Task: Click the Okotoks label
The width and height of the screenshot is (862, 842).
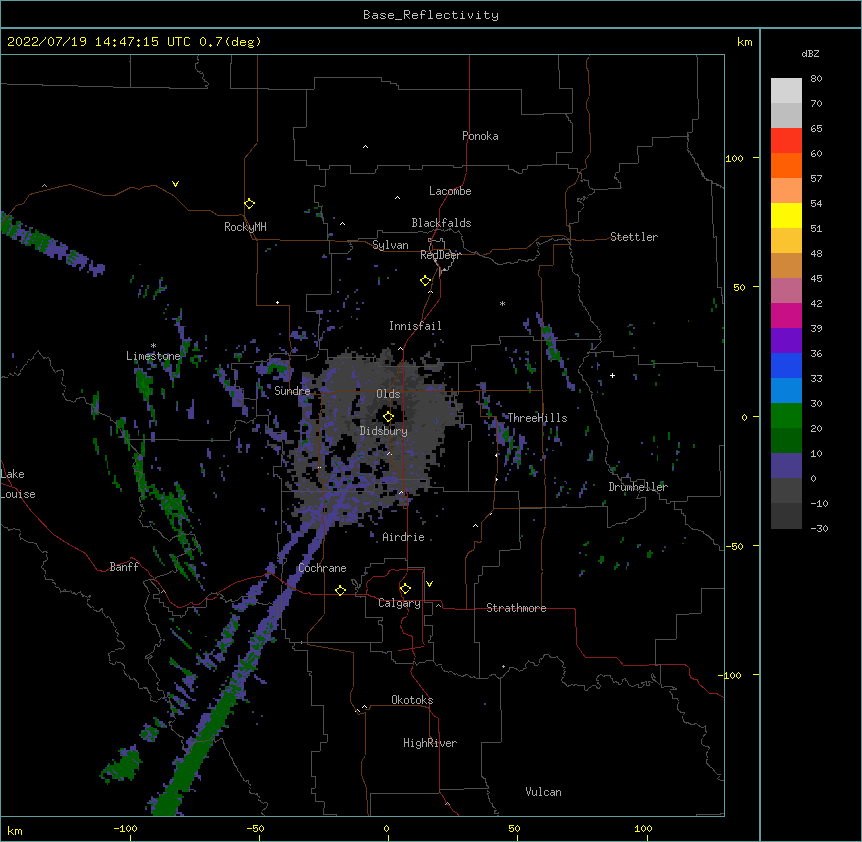Action: [x=412, y=700]
